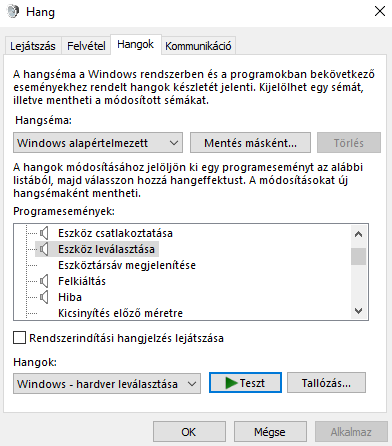Click scroll up arrow in Programesemények list

point(358,234)
